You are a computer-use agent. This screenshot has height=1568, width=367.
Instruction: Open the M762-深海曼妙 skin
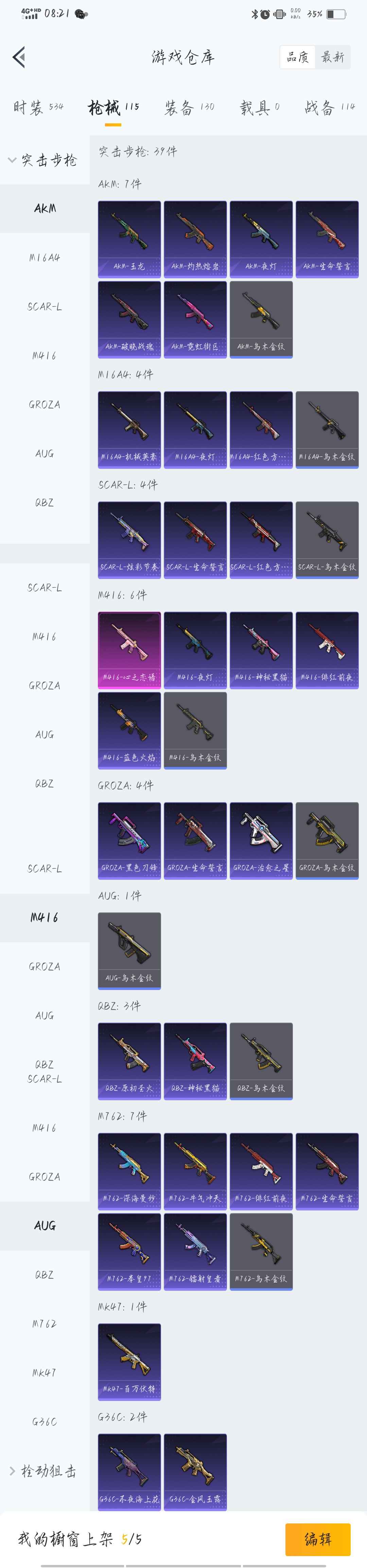point(129,1171)
